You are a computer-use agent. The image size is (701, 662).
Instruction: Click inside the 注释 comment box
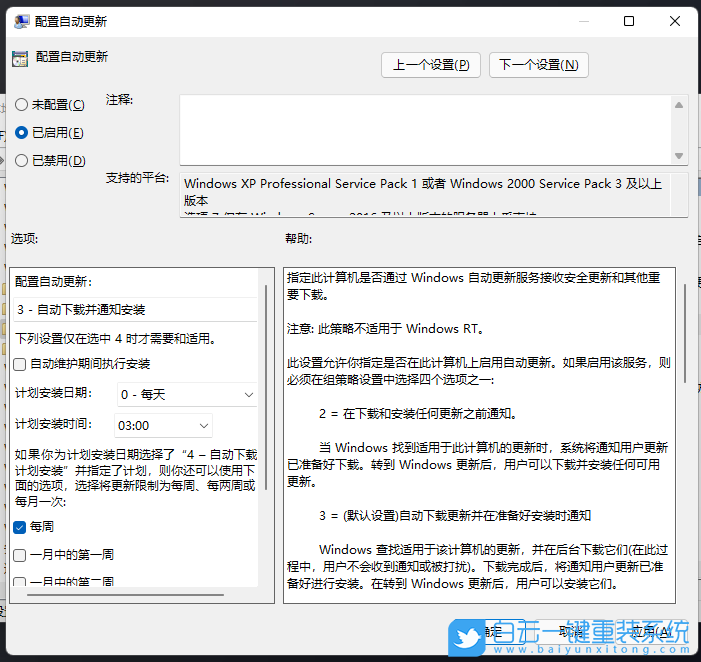[x=425, y=130]
